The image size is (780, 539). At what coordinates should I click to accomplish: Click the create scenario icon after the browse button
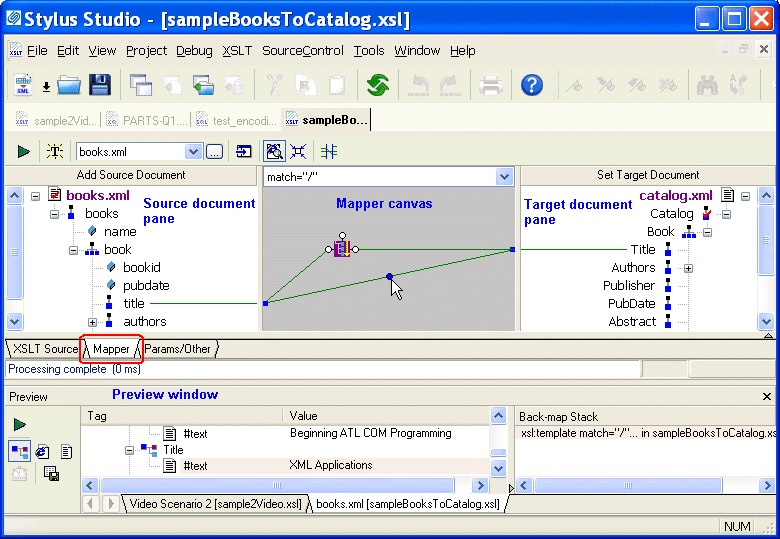point(244,152)
